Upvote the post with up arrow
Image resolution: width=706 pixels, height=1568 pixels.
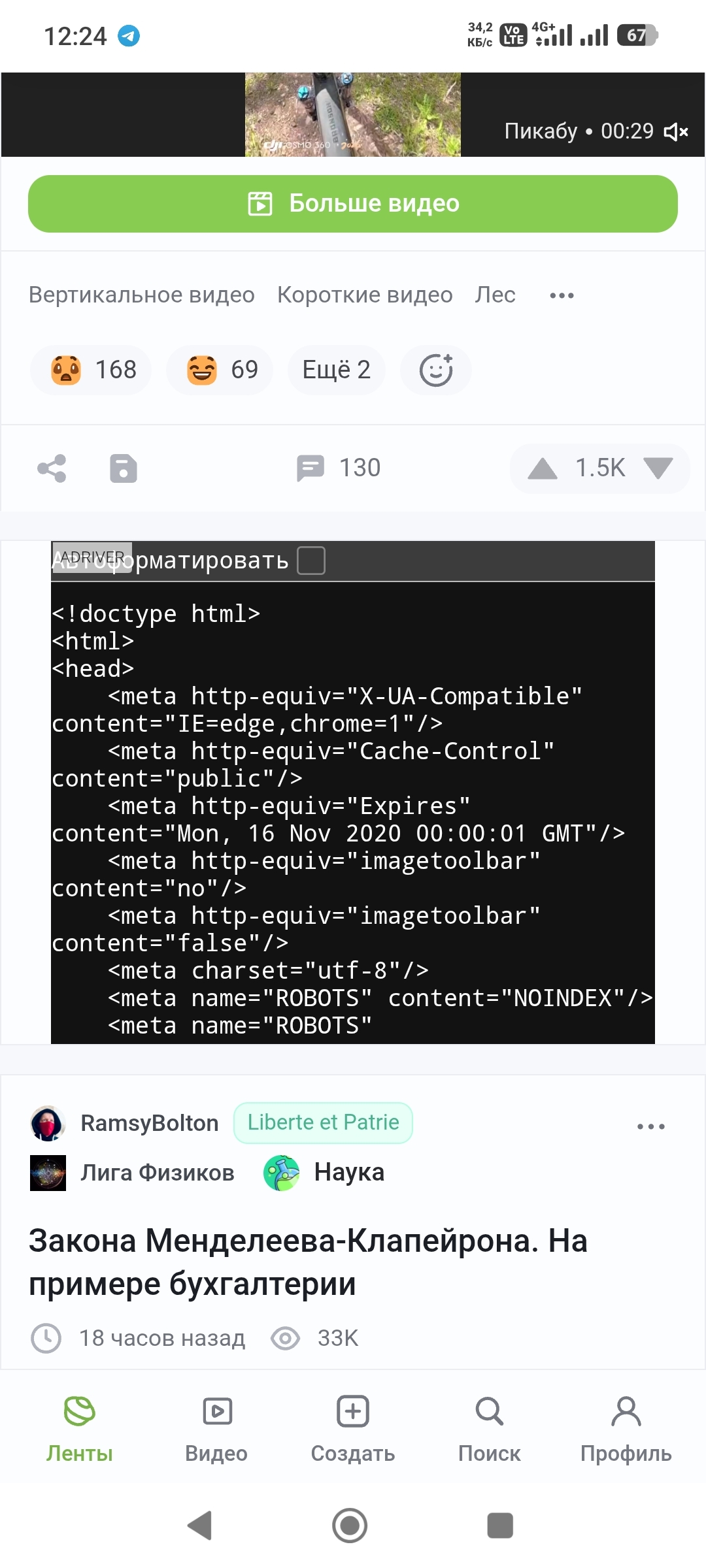(x=543, y=468)
